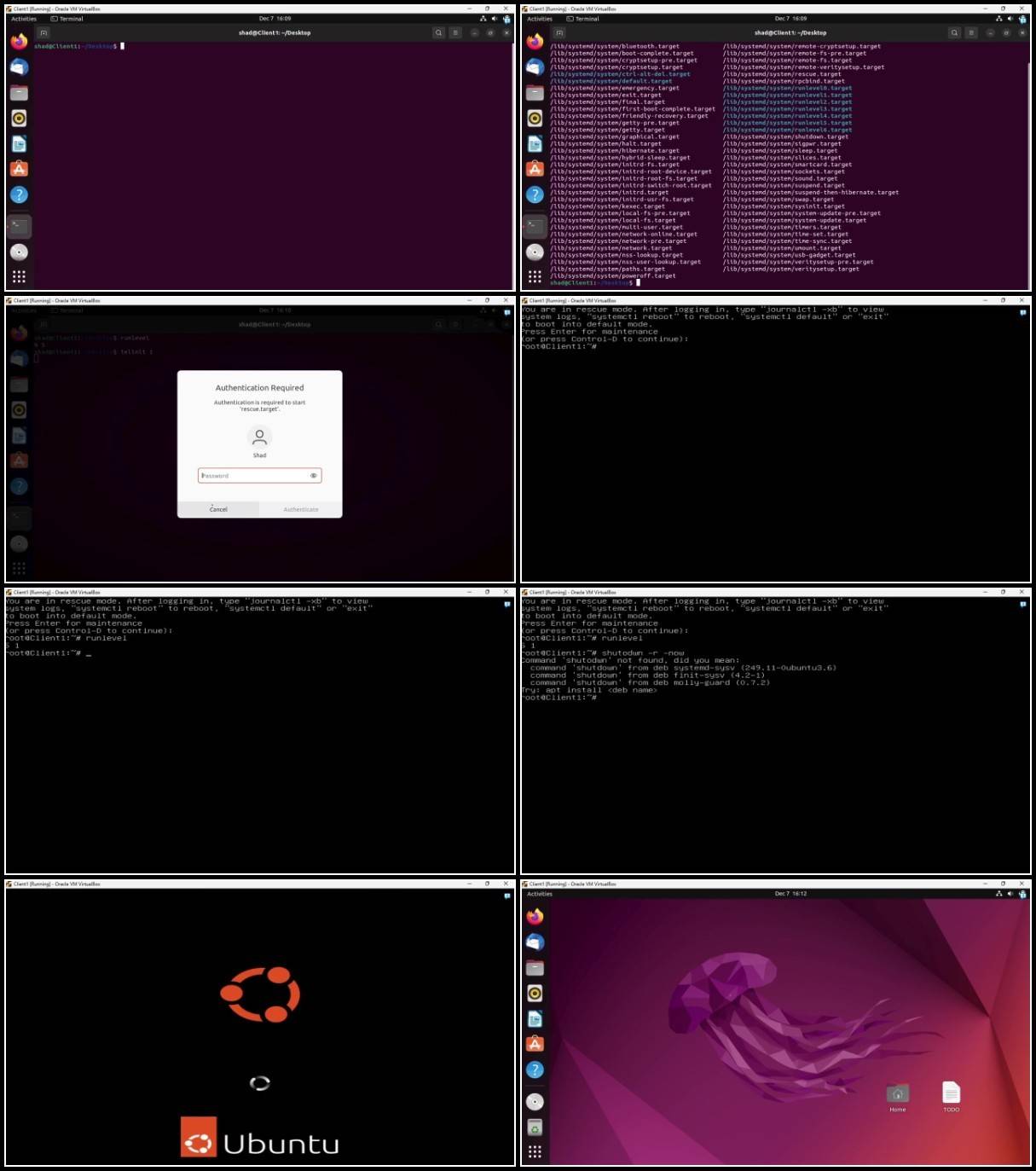Click the line '/lib/systemd/system/multi-user.target'
The image size is (1036, 1171).
pos(616,227)
